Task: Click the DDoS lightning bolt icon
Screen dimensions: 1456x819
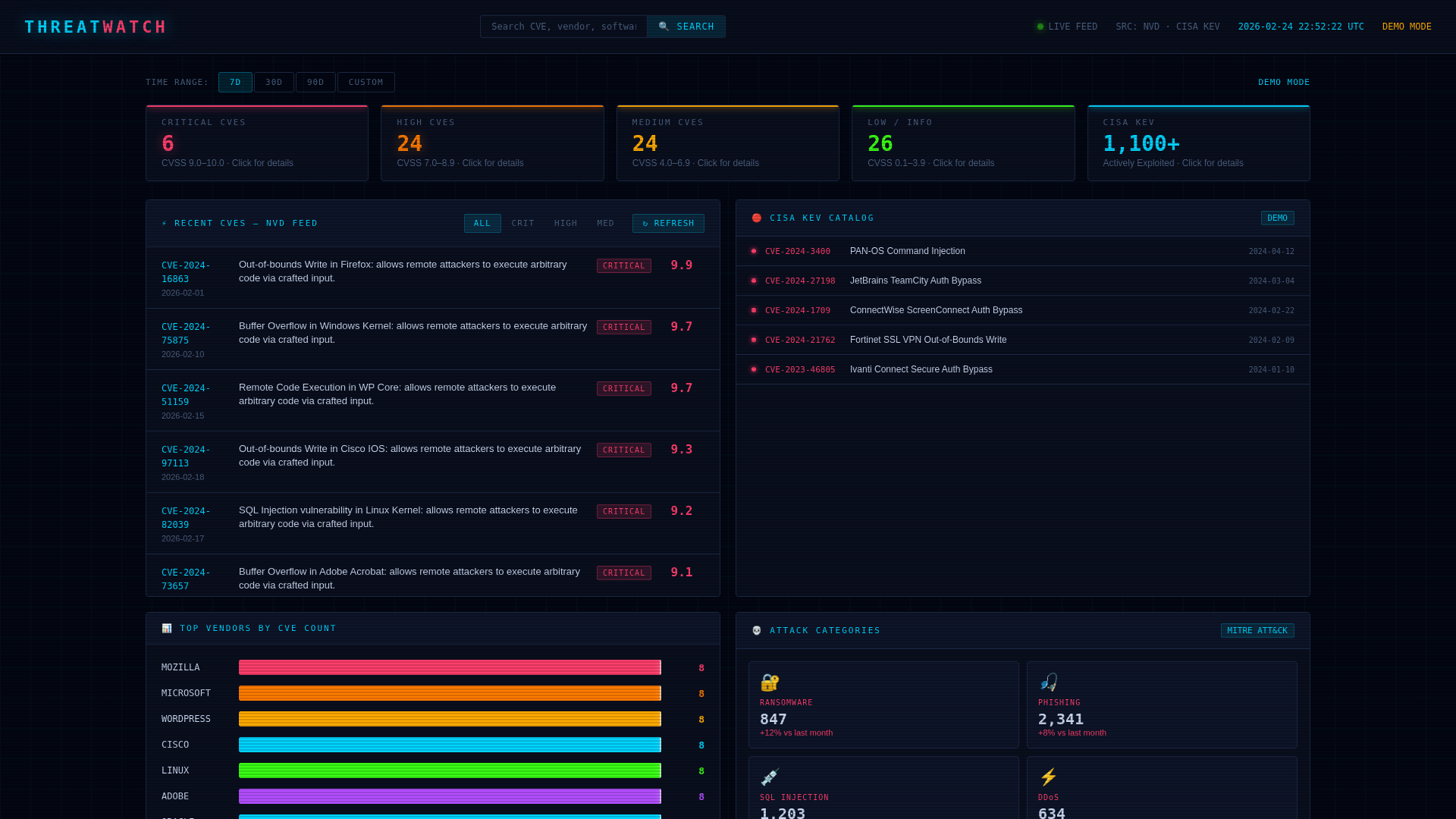Action: pyautogui.click(x=1048, y=777)
